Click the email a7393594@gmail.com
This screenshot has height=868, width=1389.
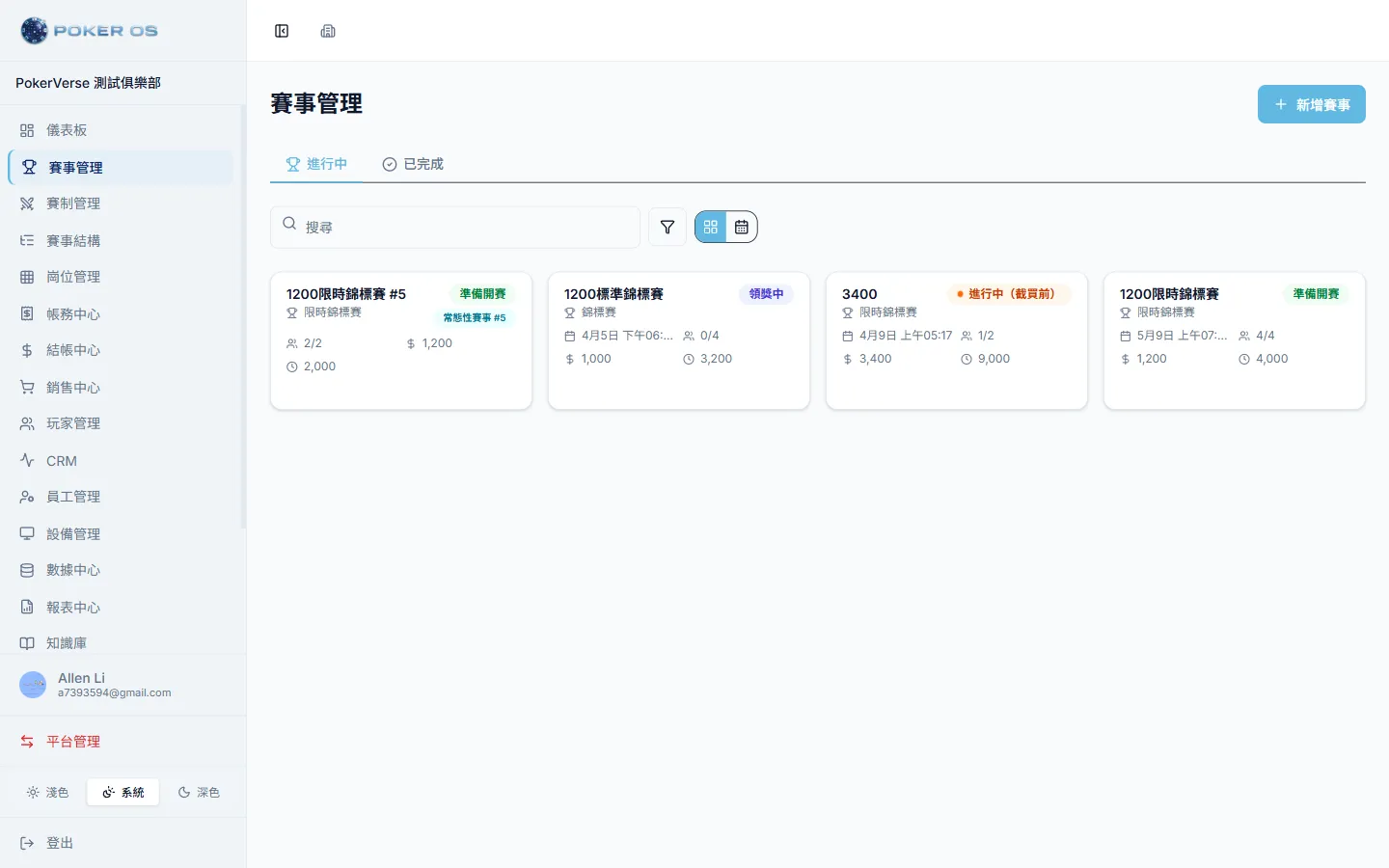tap(114, 692)
